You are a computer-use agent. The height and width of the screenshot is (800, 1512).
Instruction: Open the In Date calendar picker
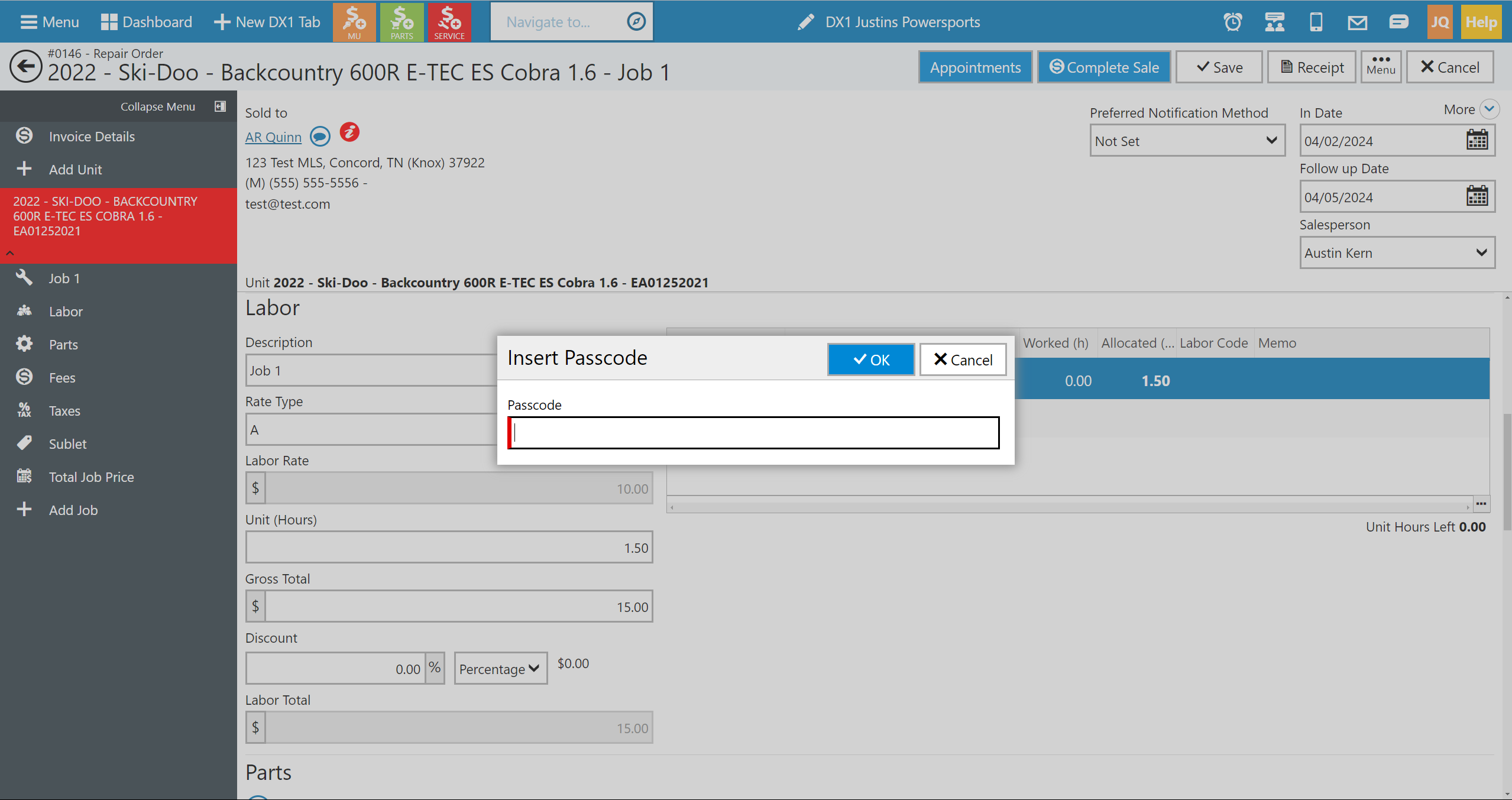(x=1477, y=141)
